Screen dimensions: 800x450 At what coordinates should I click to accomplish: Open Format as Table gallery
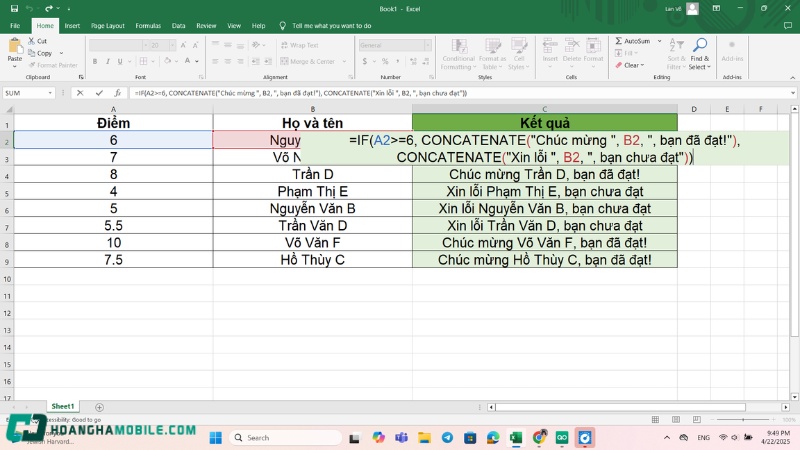(492, 54)
